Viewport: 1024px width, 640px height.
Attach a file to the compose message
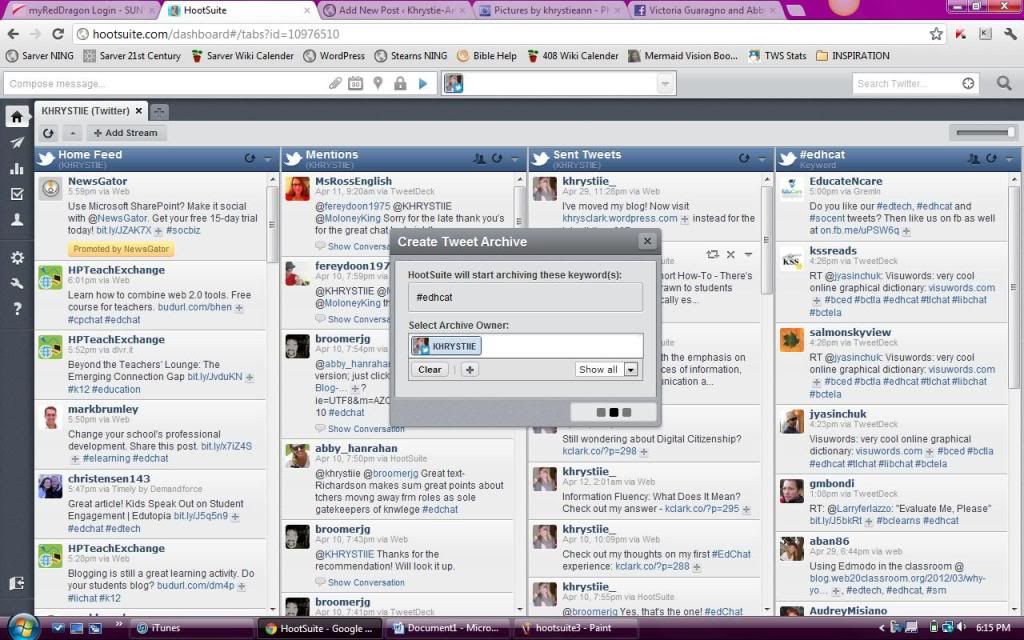(x=335, y=84)
